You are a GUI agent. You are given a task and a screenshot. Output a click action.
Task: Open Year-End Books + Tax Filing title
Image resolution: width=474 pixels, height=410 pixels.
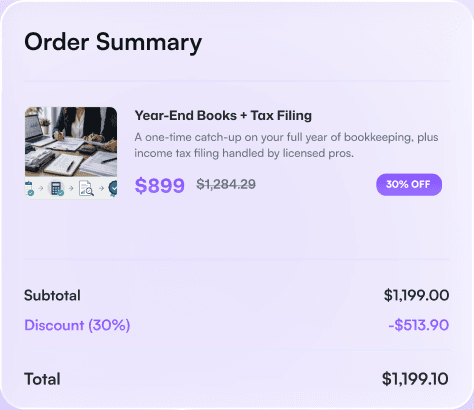[x=223, y=116]
